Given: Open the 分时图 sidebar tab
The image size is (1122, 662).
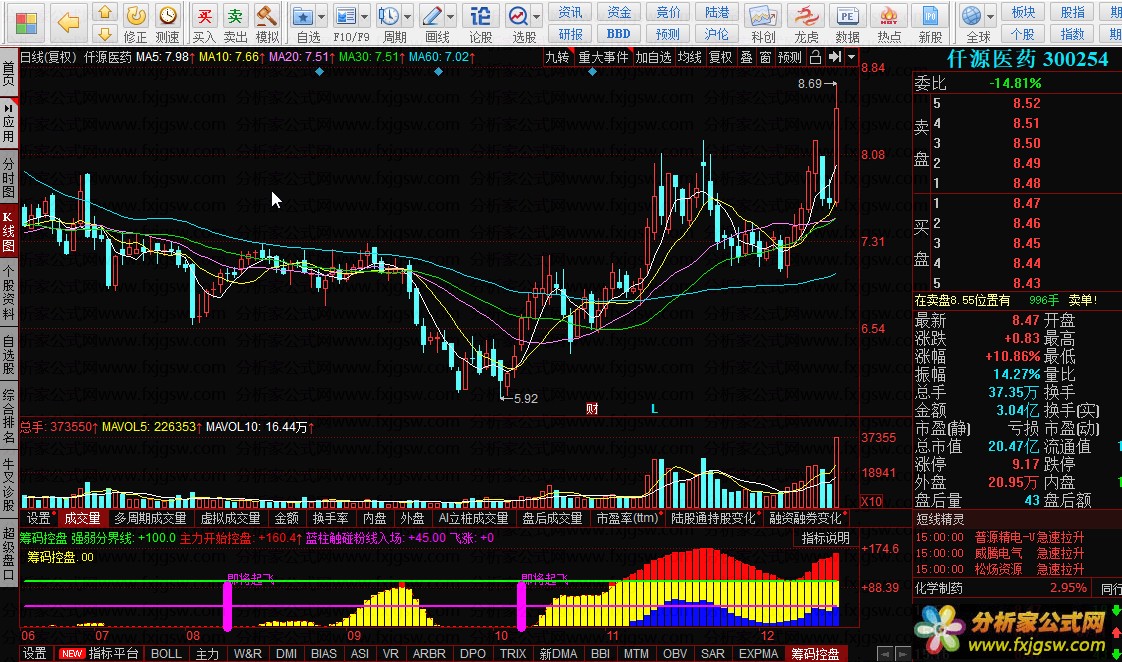Looking at the screenshot, I should (9, 175).
